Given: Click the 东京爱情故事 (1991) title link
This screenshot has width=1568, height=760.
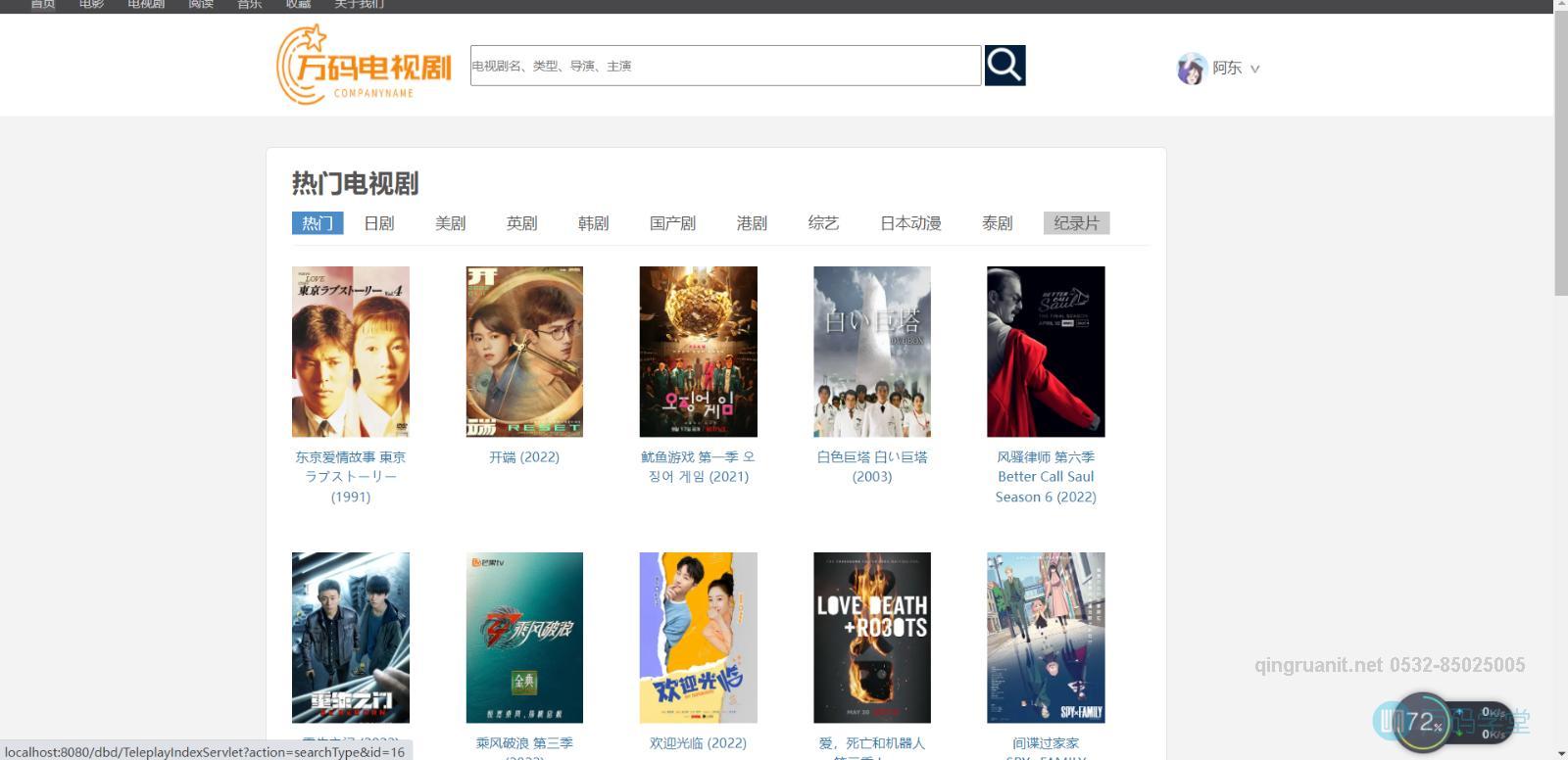Looking at the screenshot, I should point(351,477).
